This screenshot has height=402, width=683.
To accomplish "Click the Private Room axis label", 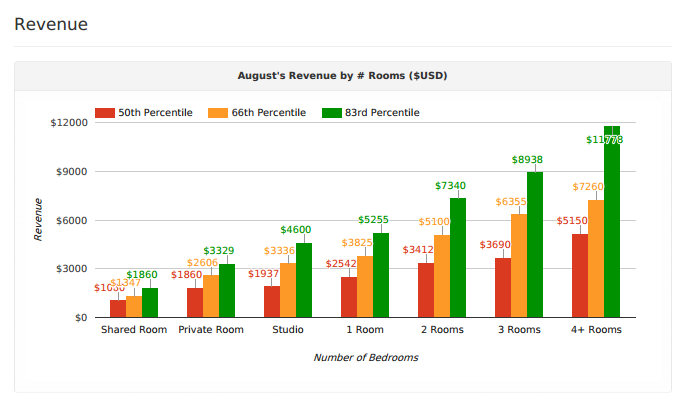I will tap(211, 329).
